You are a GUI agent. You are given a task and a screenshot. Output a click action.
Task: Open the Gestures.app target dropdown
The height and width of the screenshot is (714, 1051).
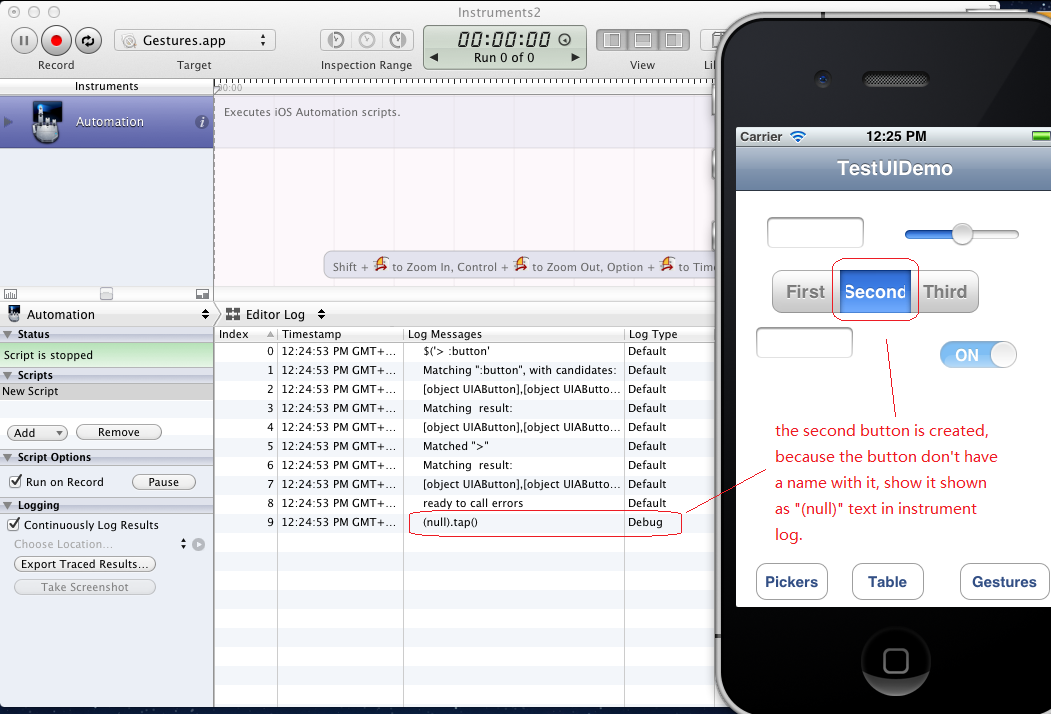pyautogui.click(x=195, y=40)
